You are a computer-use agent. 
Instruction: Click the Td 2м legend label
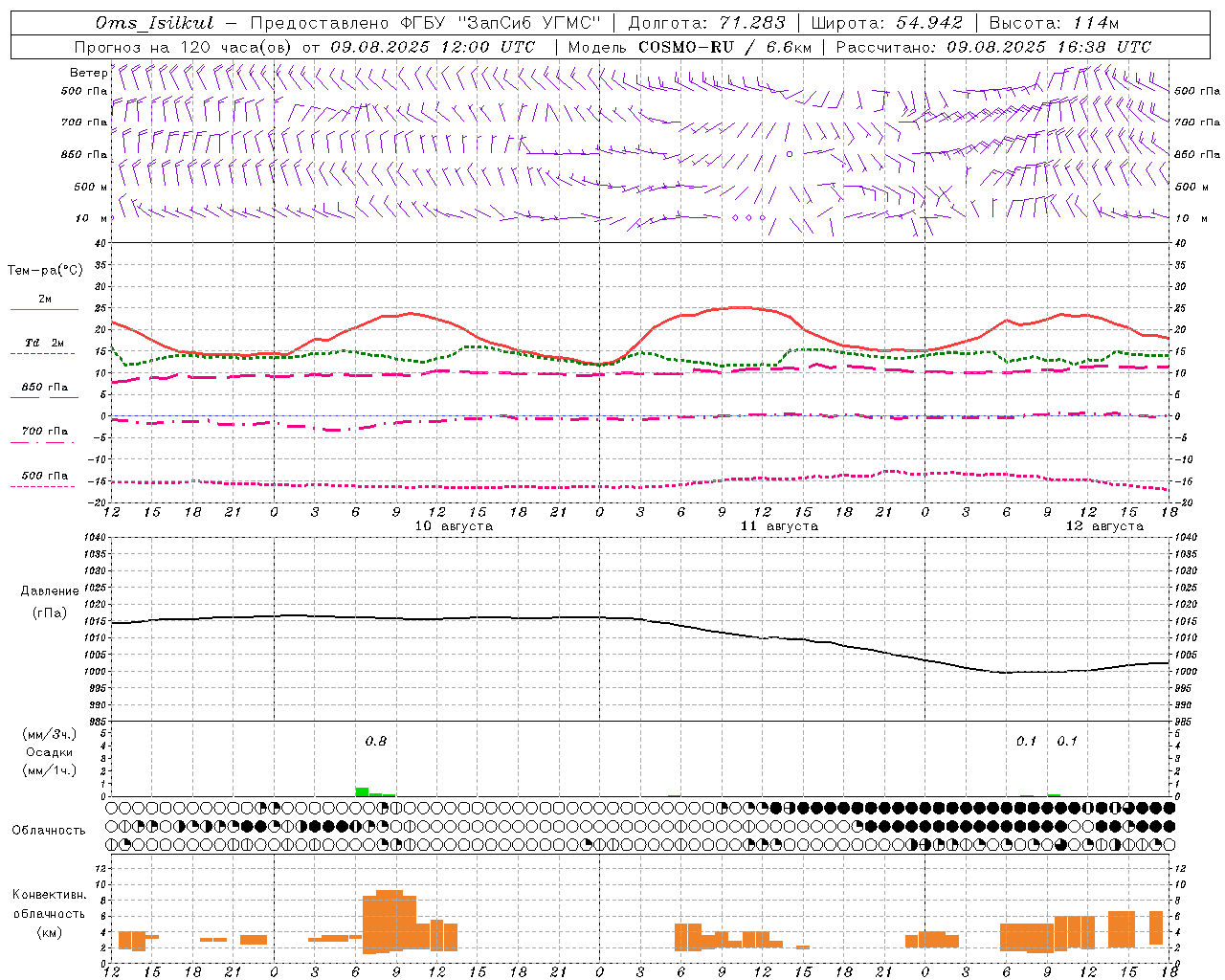(45, 343)
